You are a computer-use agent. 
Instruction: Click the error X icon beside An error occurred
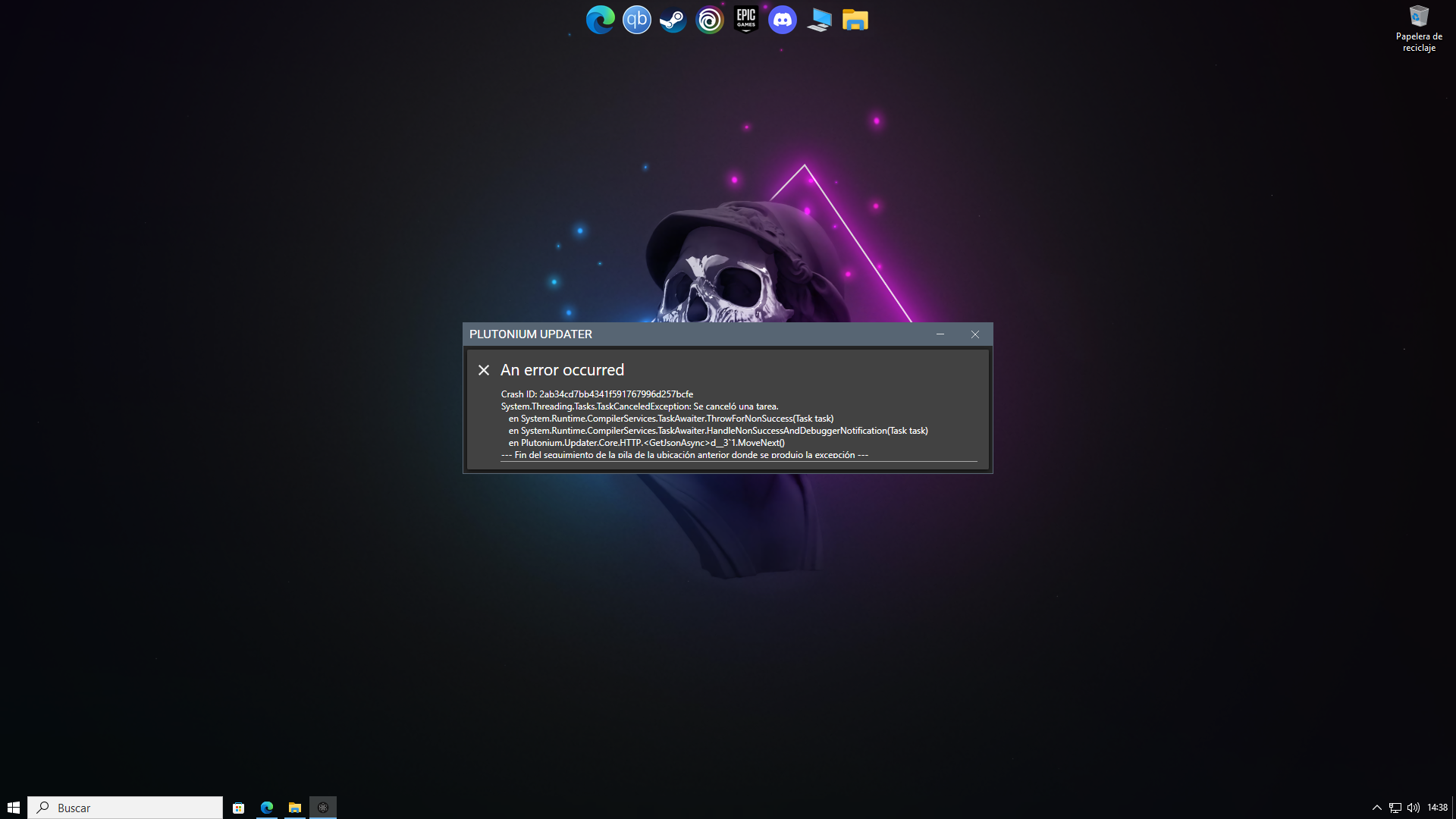[x=484, y=370]
